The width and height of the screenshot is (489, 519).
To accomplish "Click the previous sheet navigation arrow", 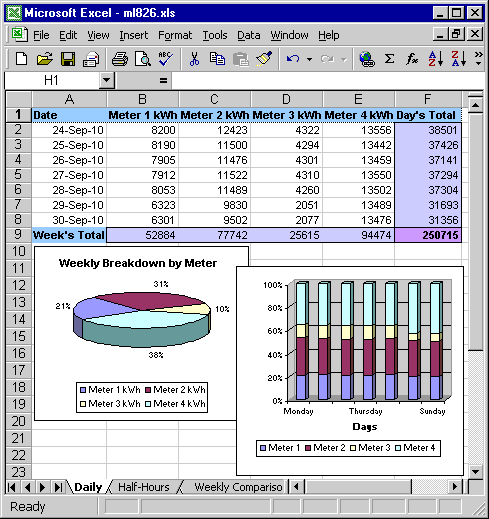I will click(x=27, y=487).
